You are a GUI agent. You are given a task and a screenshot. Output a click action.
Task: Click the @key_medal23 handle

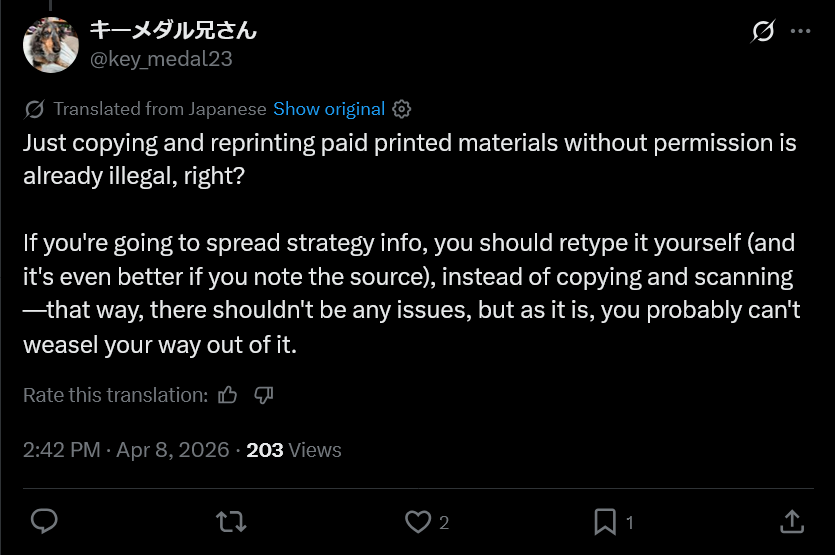pyautogui.click(x=161, y=58)
